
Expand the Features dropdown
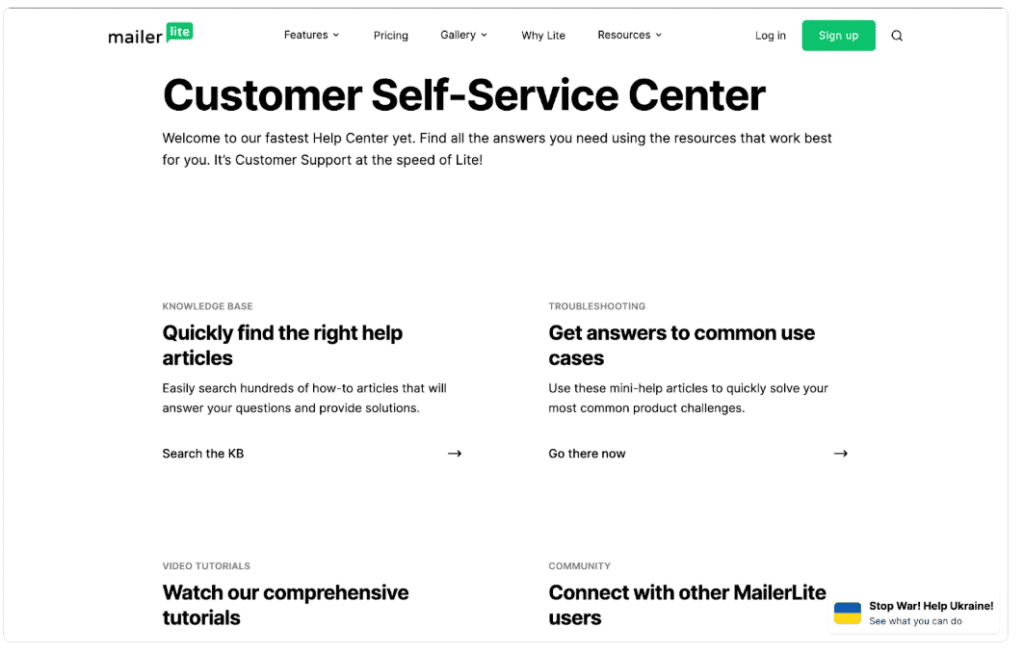point(311,35)
